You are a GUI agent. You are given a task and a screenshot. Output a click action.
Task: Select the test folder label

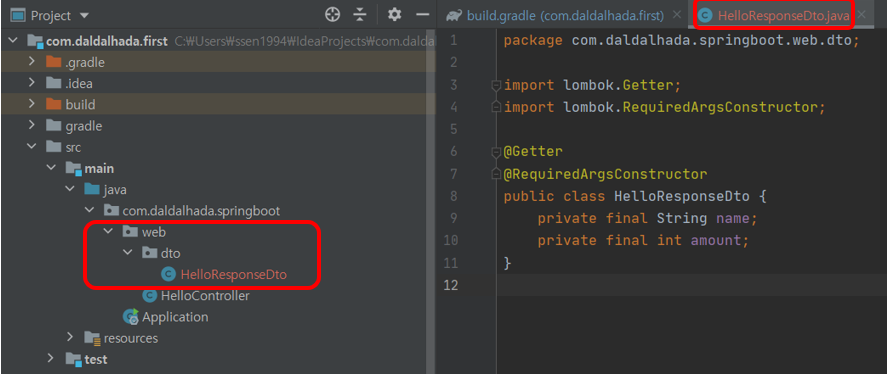[x=96, y=359]
